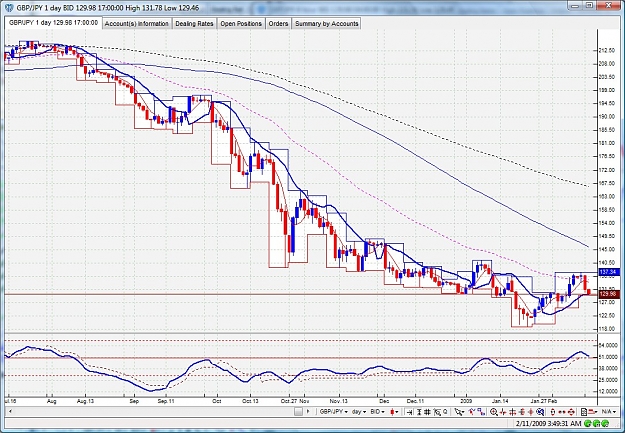Switch to Open Positions tab

pyautogui.click(x=241, y=24)
